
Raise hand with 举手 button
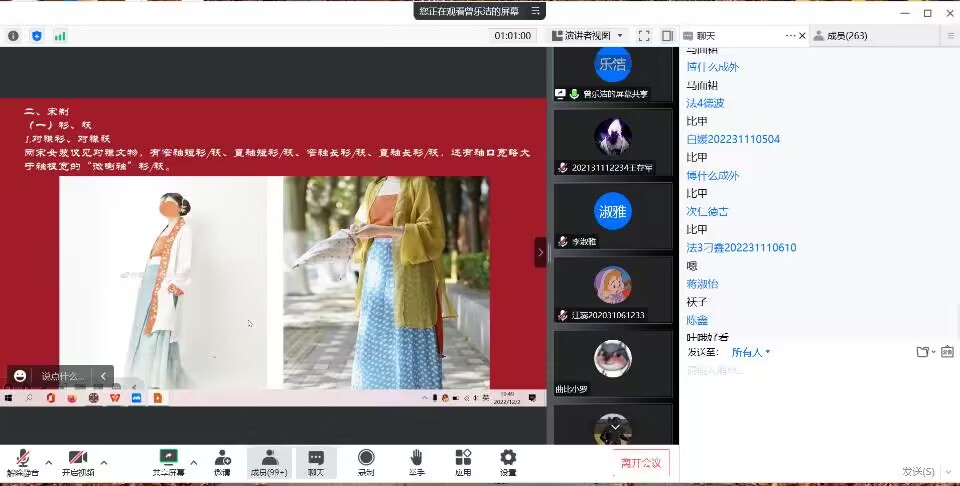(416, 463)
